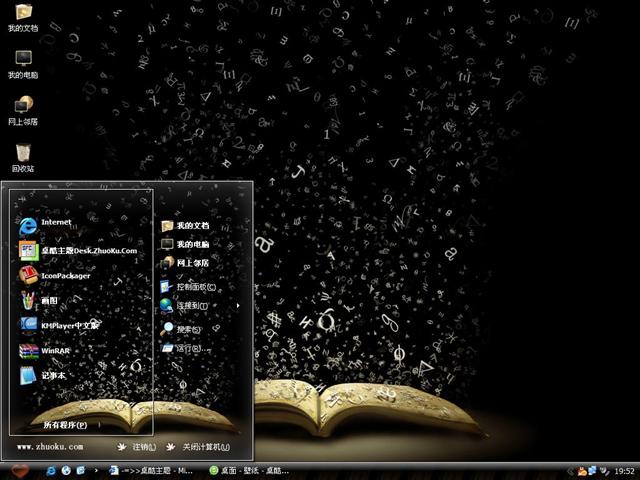Open 我的文档 in start menu right column
Viewport: 640px width, 480px height.
185,225
